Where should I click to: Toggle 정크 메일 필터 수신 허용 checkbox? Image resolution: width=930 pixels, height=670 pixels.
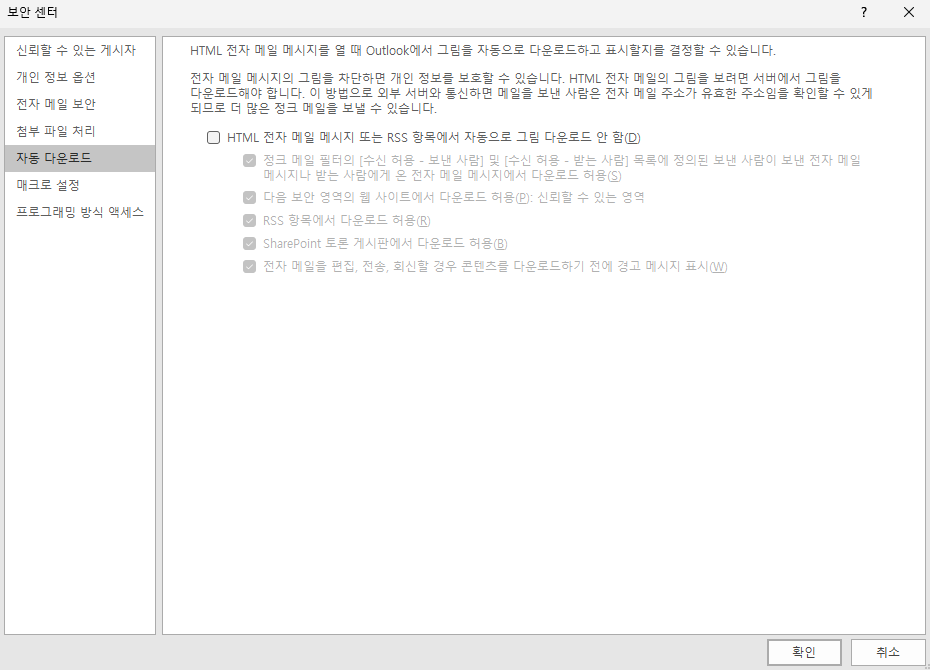click(x=250, y=161)
